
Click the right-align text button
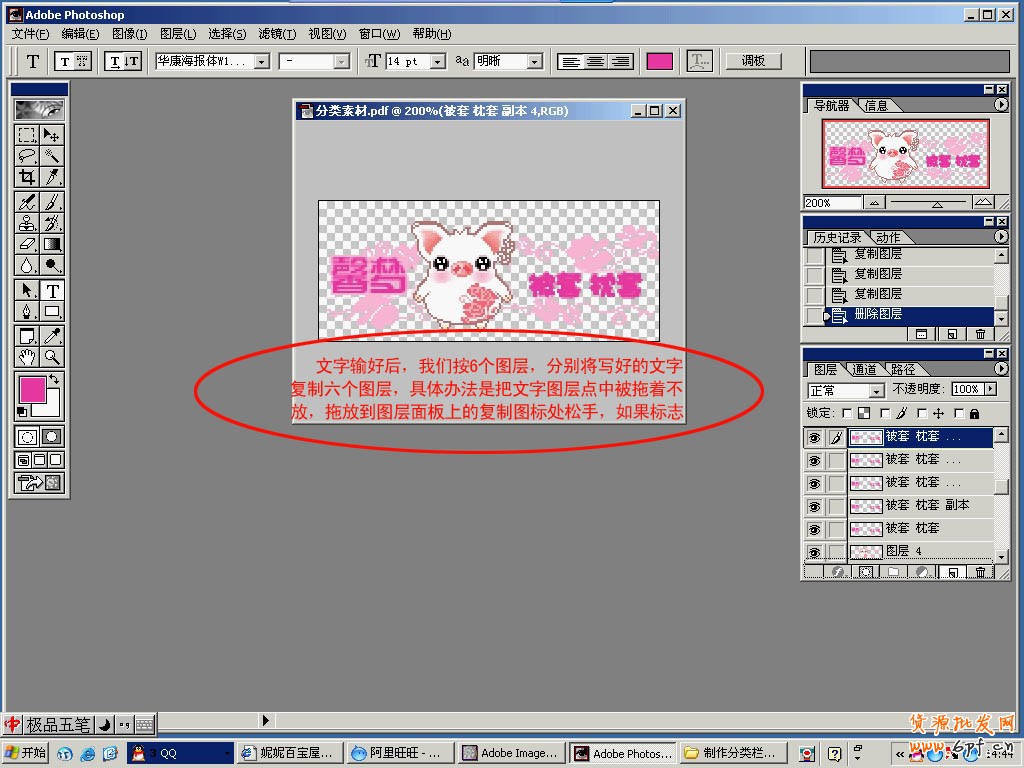[x=620, y=61]
